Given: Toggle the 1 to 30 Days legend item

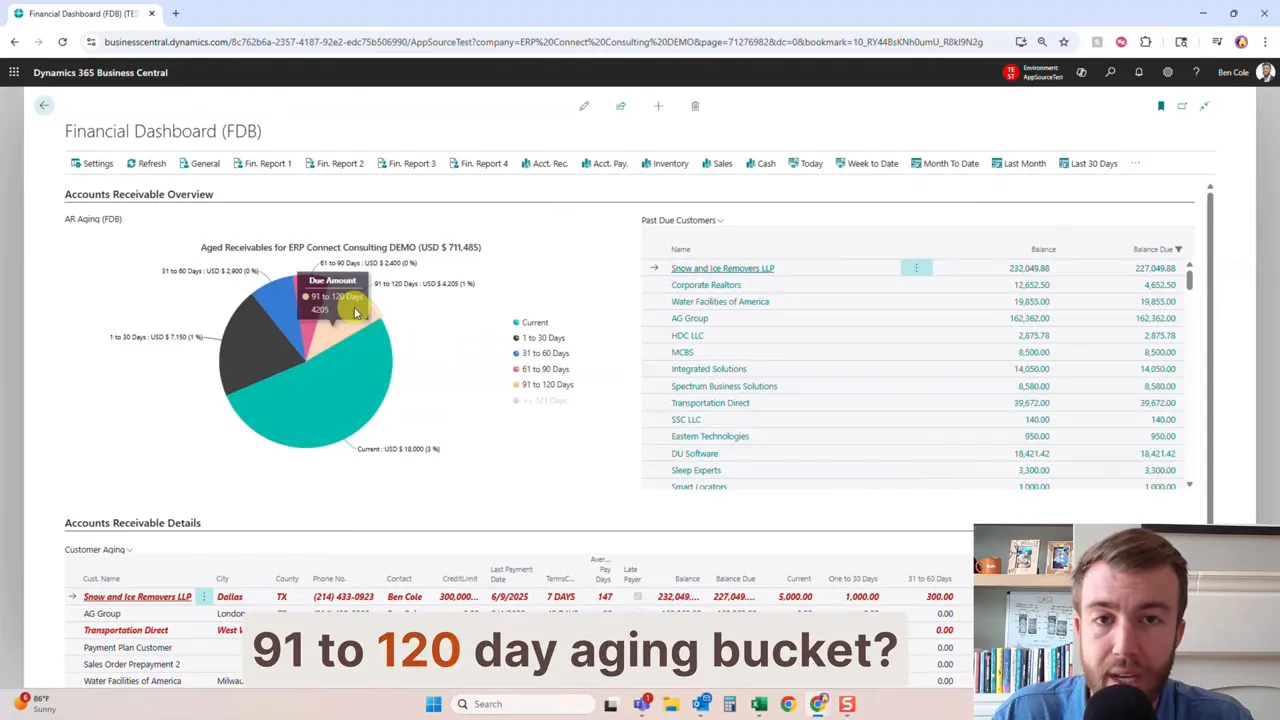Looking at the screenshot, I should pos(543,338).
